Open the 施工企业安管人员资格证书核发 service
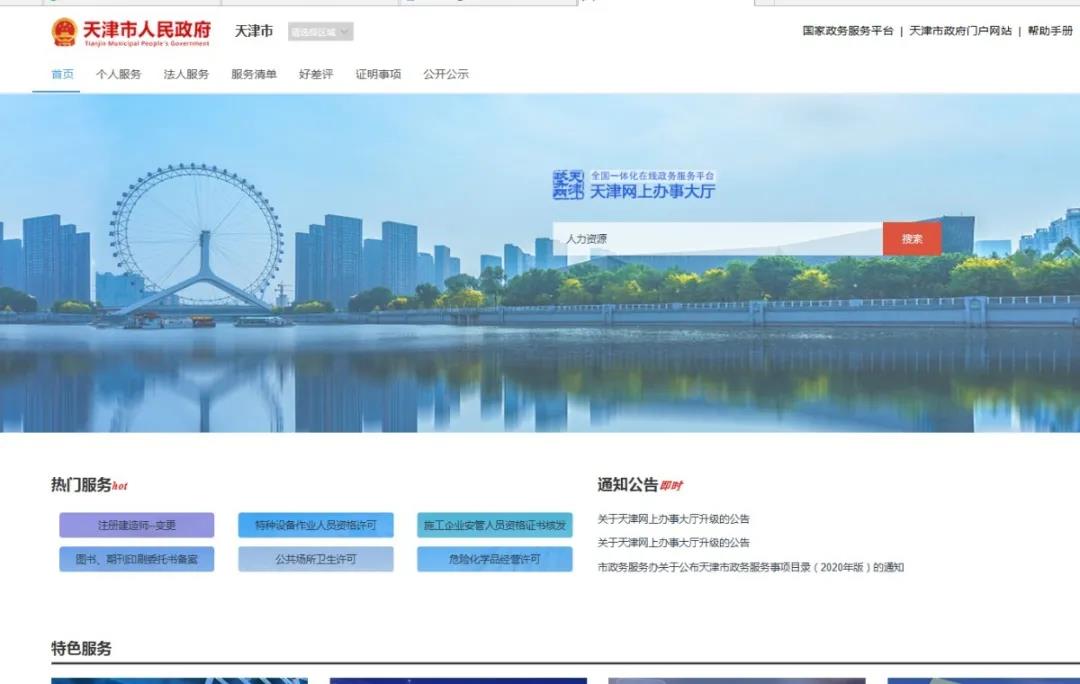Image resolution: width=1080 pixels, height=684 pixels. pos(495,525)
